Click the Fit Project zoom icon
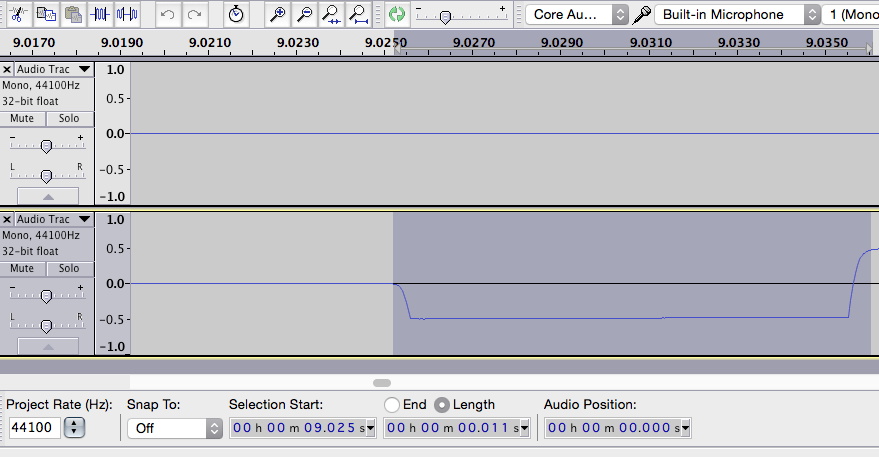This screenshot has height=457, width=879. click(x=359, y=14)
